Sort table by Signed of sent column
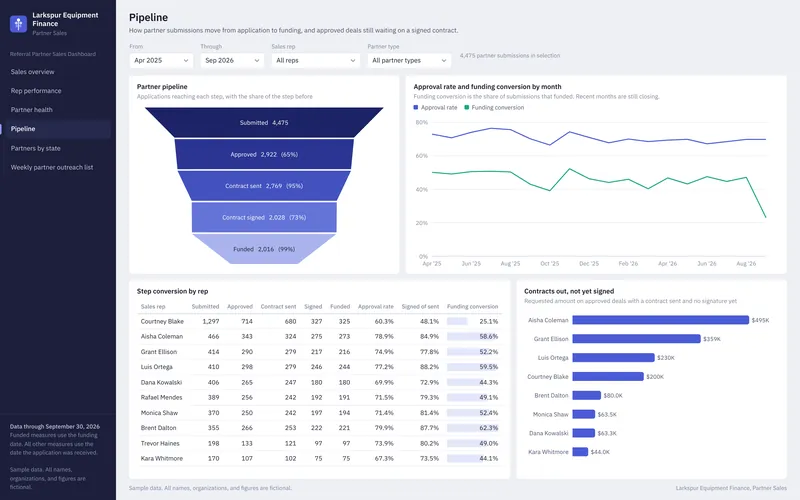 coord(420,307)
